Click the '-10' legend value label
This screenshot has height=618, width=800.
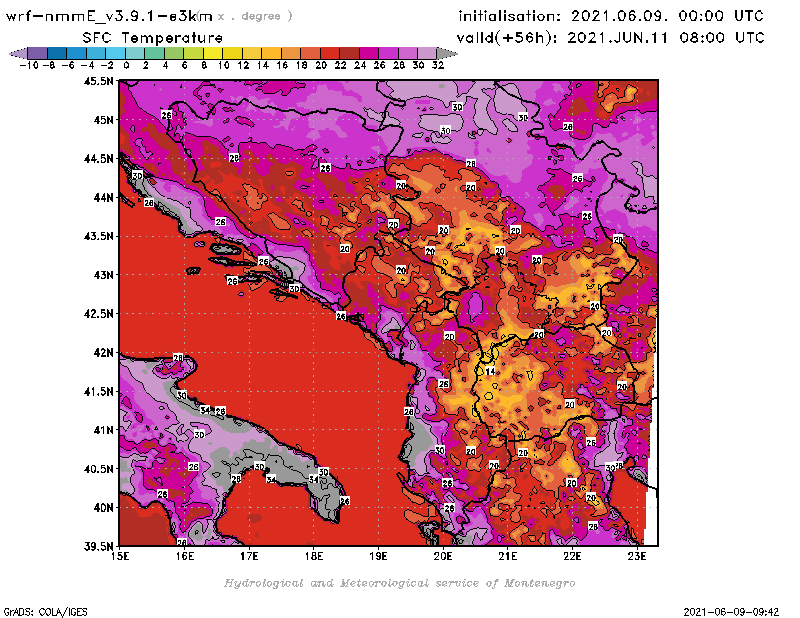pyautogui.click(x=29, y=65)
